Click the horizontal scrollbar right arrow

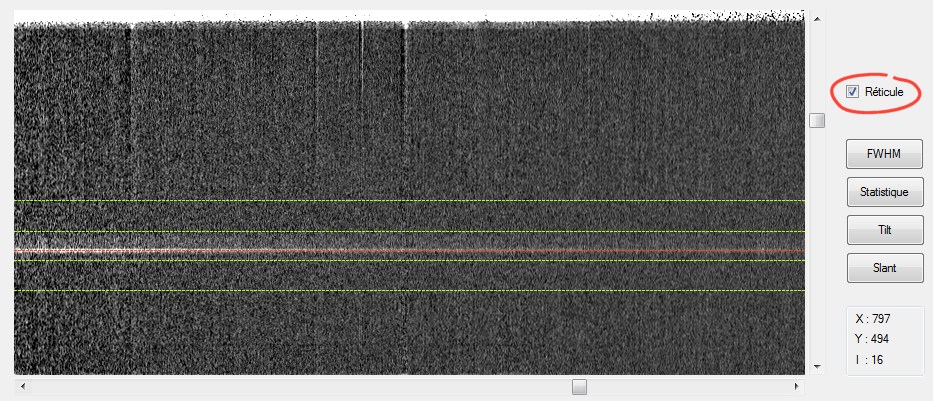[x=796, y=387]
